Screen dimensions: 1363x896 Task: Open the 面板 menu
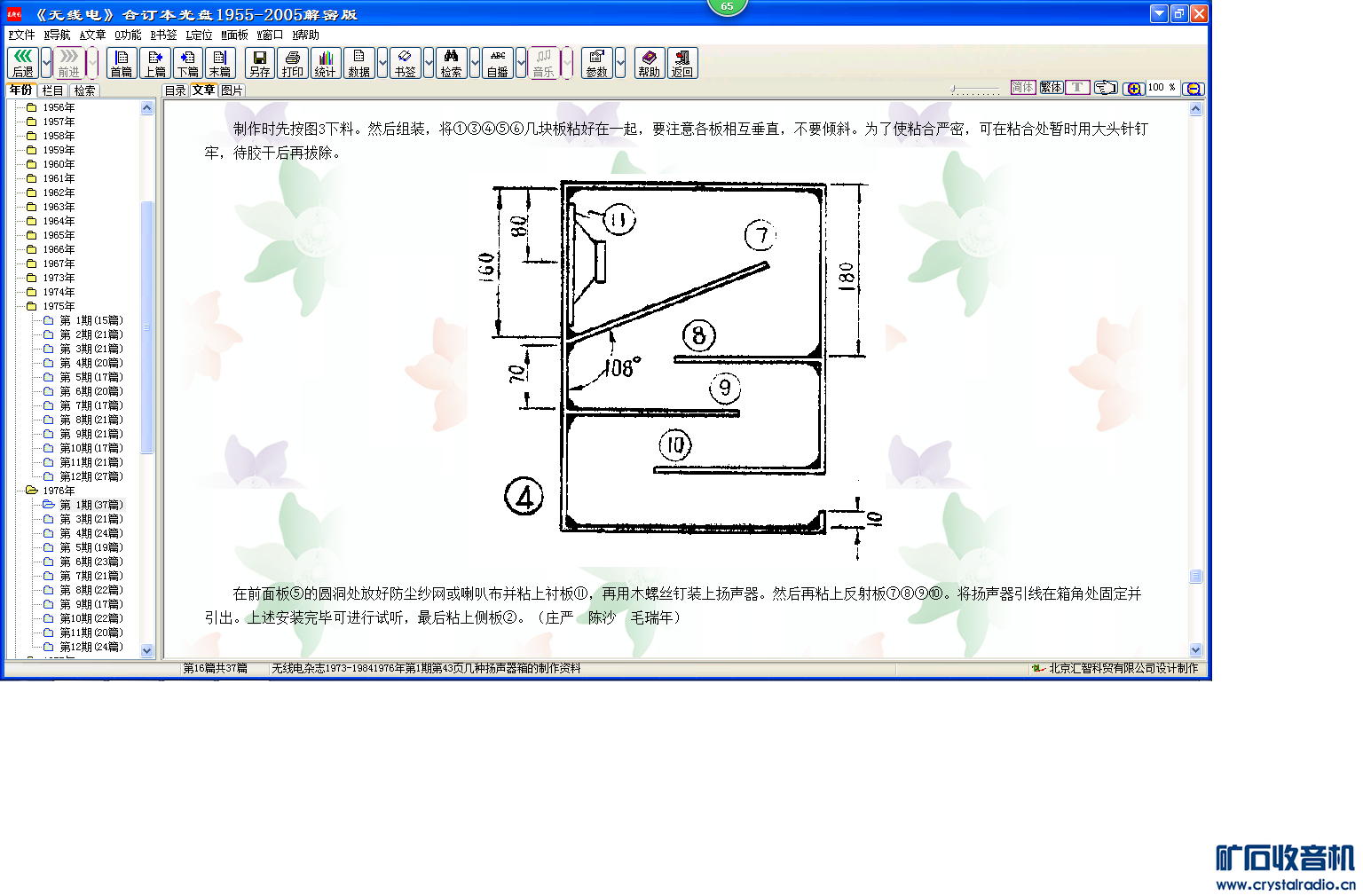(235, 35)
